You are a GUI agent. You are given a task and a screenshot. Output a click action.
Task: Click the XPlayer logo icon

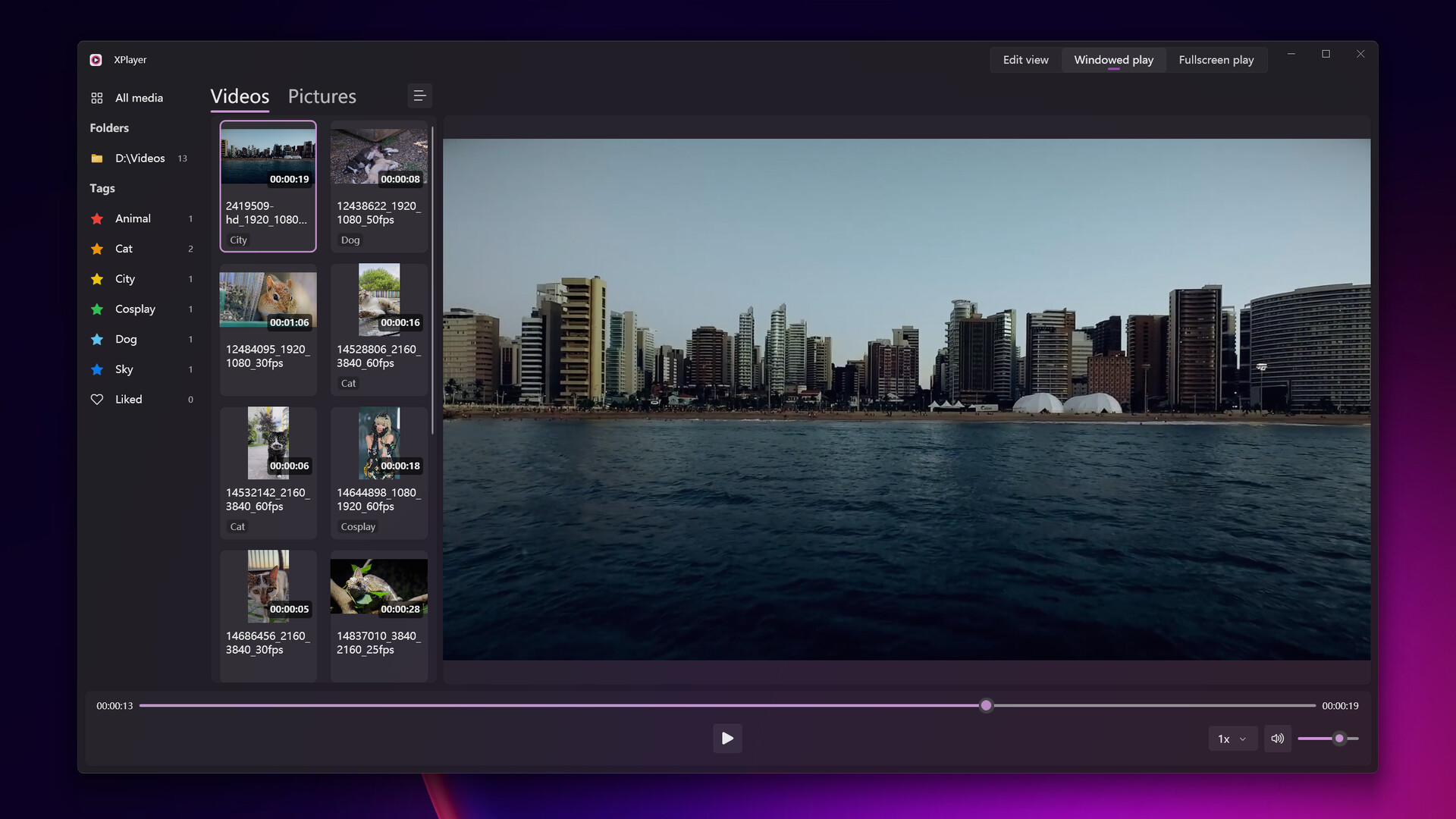pos(96,59)
